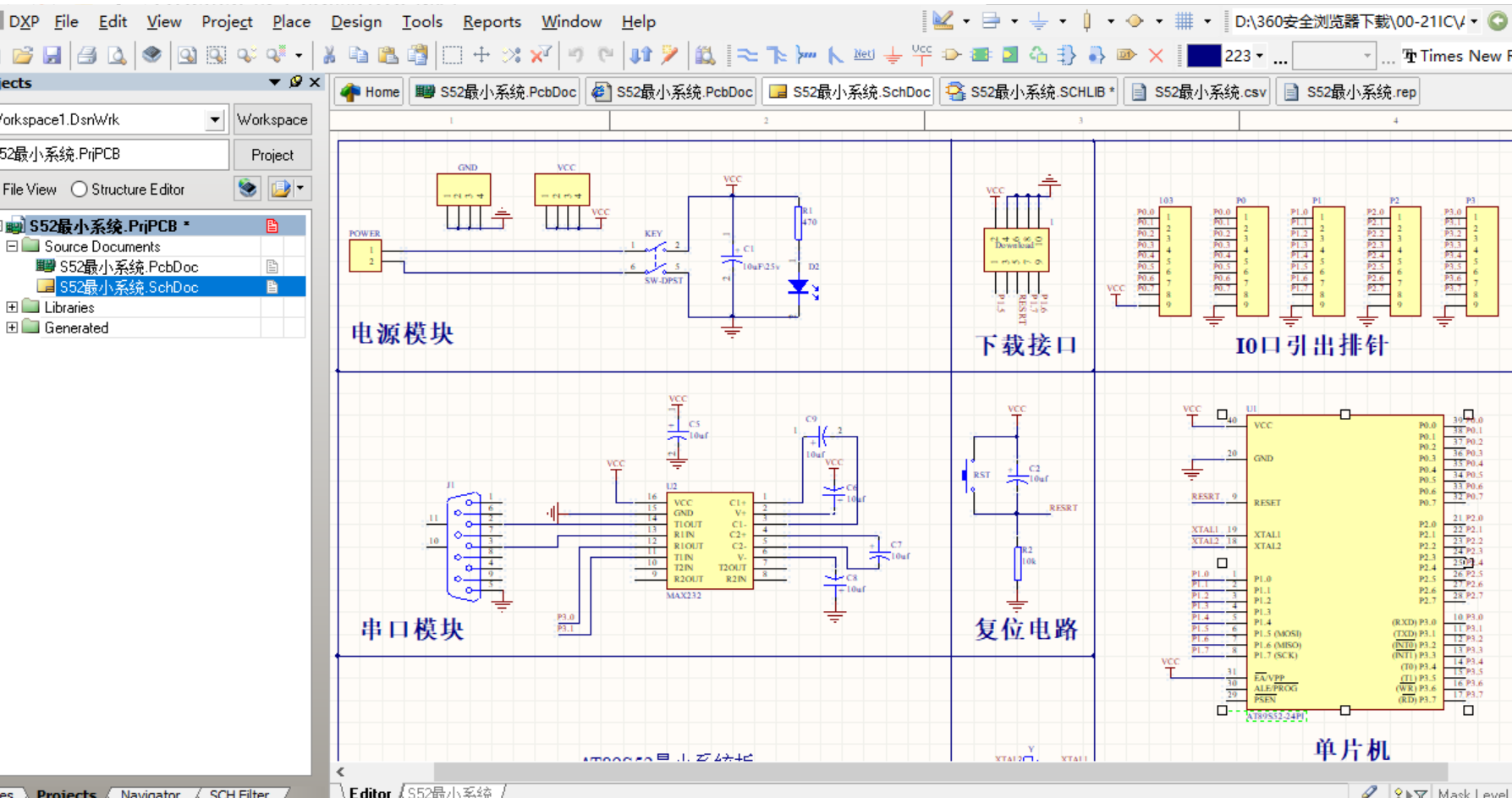This screenshot has width=1512, height=798.
Task: Select S52最小系统.PcbDoc in project tree
Action: pos(129,267)
